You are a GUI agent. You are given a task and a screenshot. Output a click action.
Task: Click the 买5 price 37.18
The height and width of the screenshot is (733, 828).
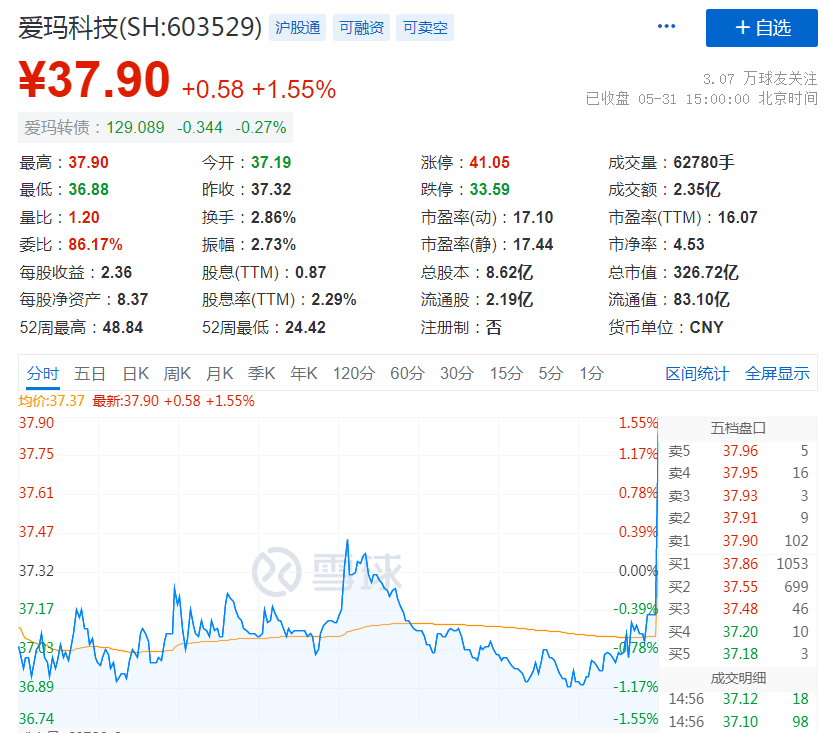[x=740, y=654]
